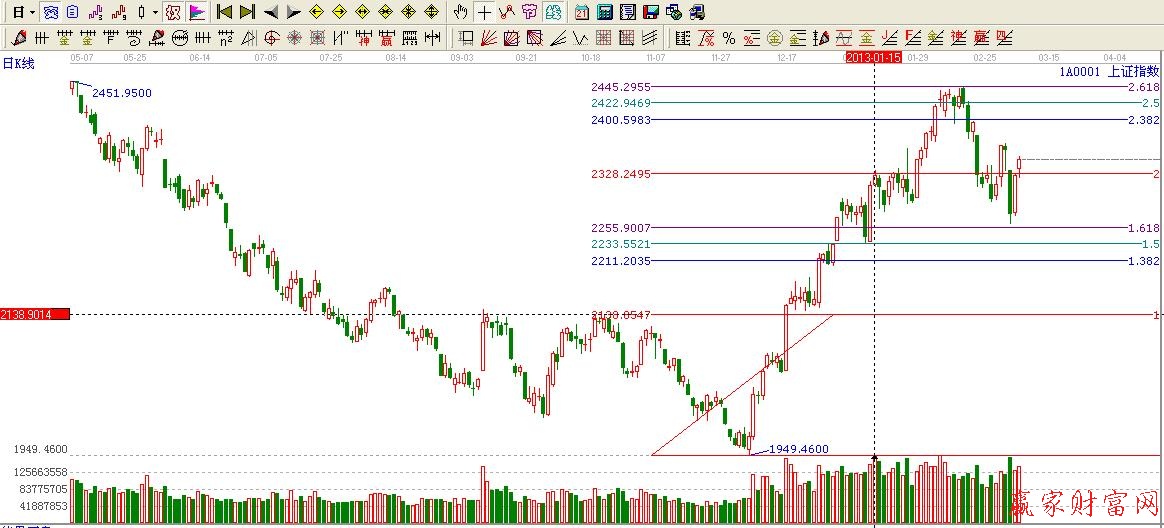Click the 日K线 chart type label

[x=18, y=63]
